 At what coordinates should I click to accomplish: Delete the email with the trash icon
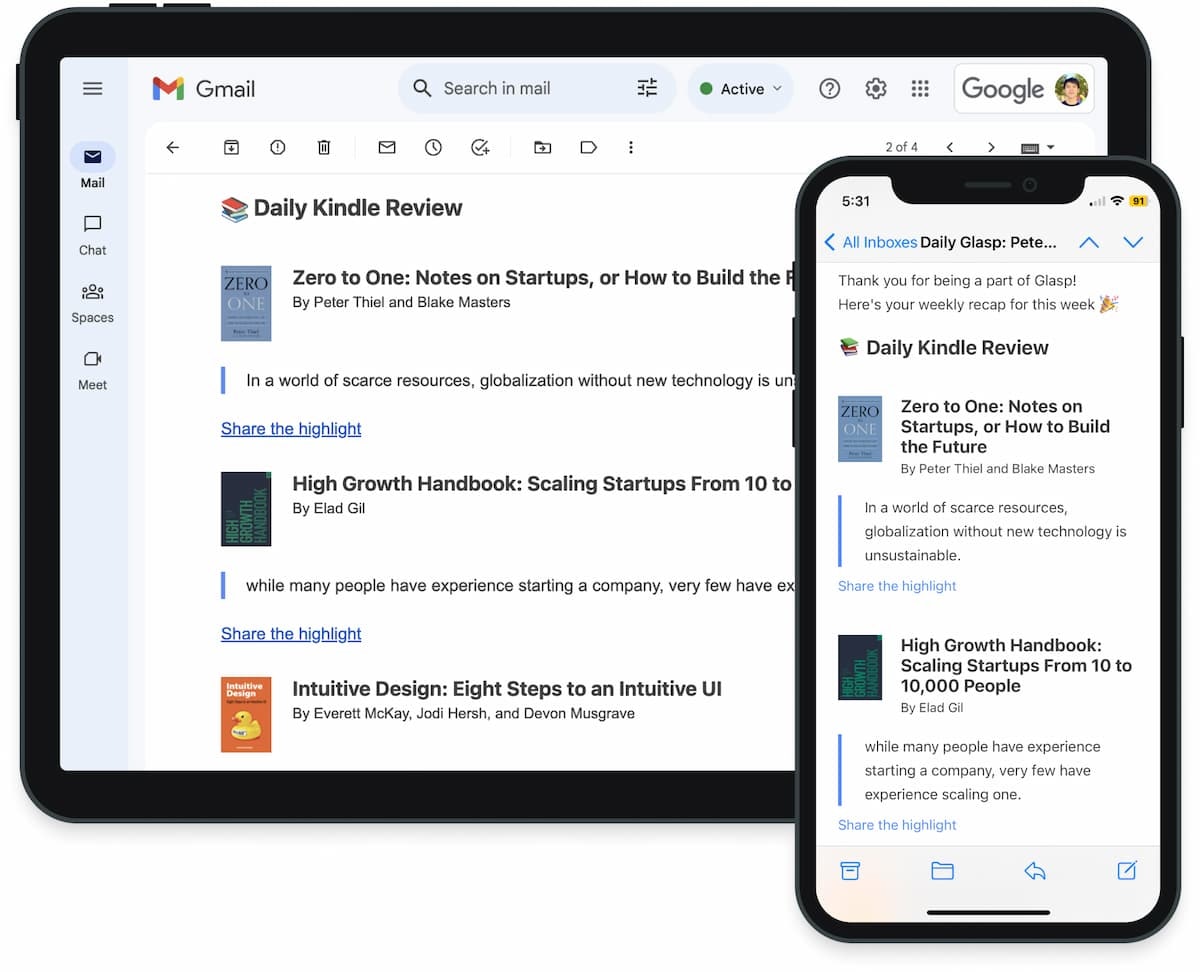click(x=324, y=147)
